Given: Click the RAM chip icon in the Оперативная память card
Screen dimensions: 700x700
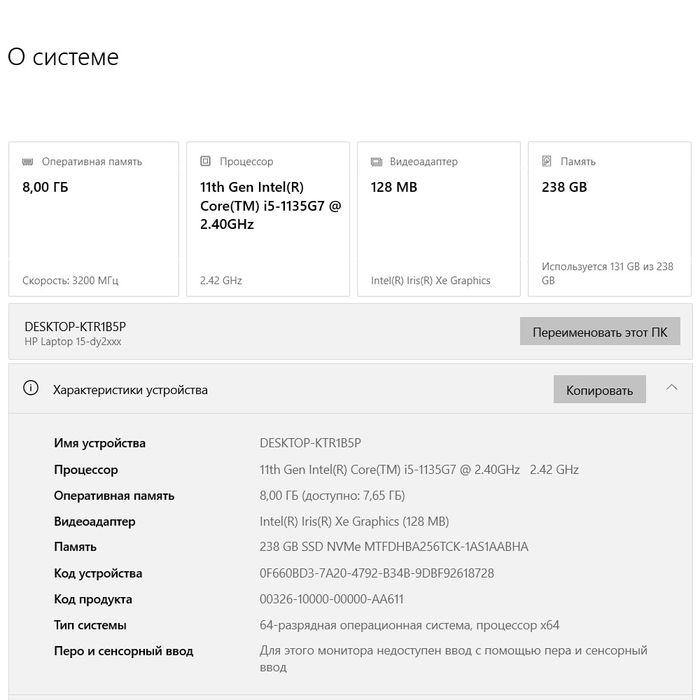Looking at the screenshot, I should pyautogui.click(x=29, y=161).
